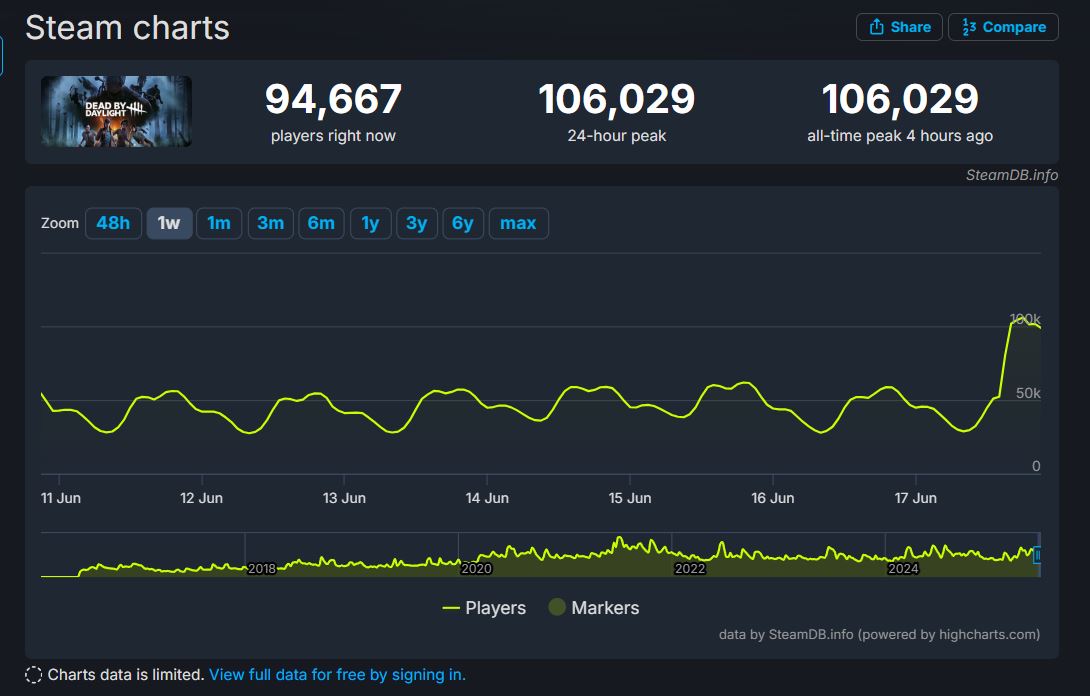This screenshot has height=696, width=1090.
Task: Click the Share button icon
Action: click(877, 27)
